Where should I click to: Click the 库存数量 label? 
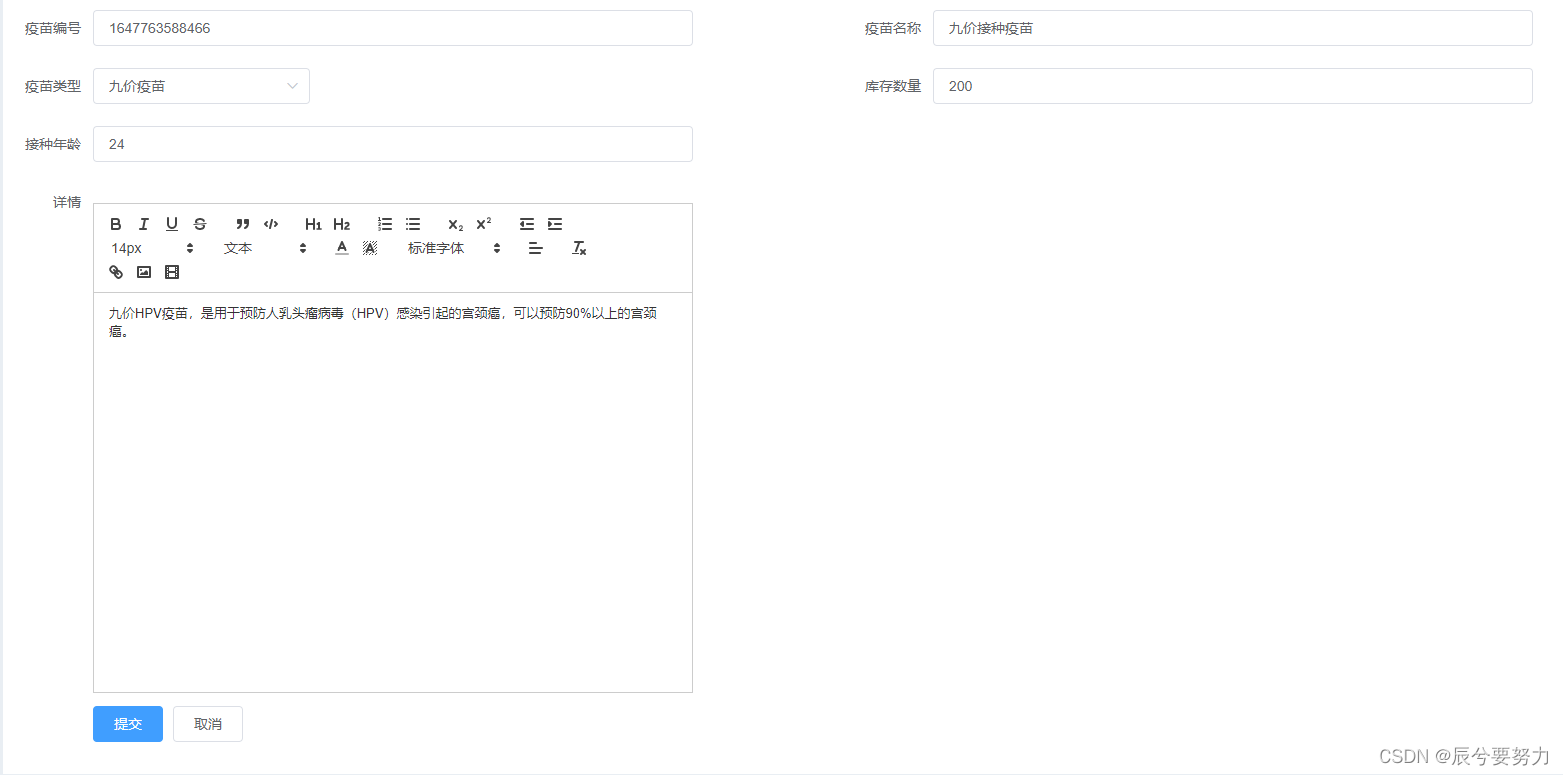(x=893, y=86)
